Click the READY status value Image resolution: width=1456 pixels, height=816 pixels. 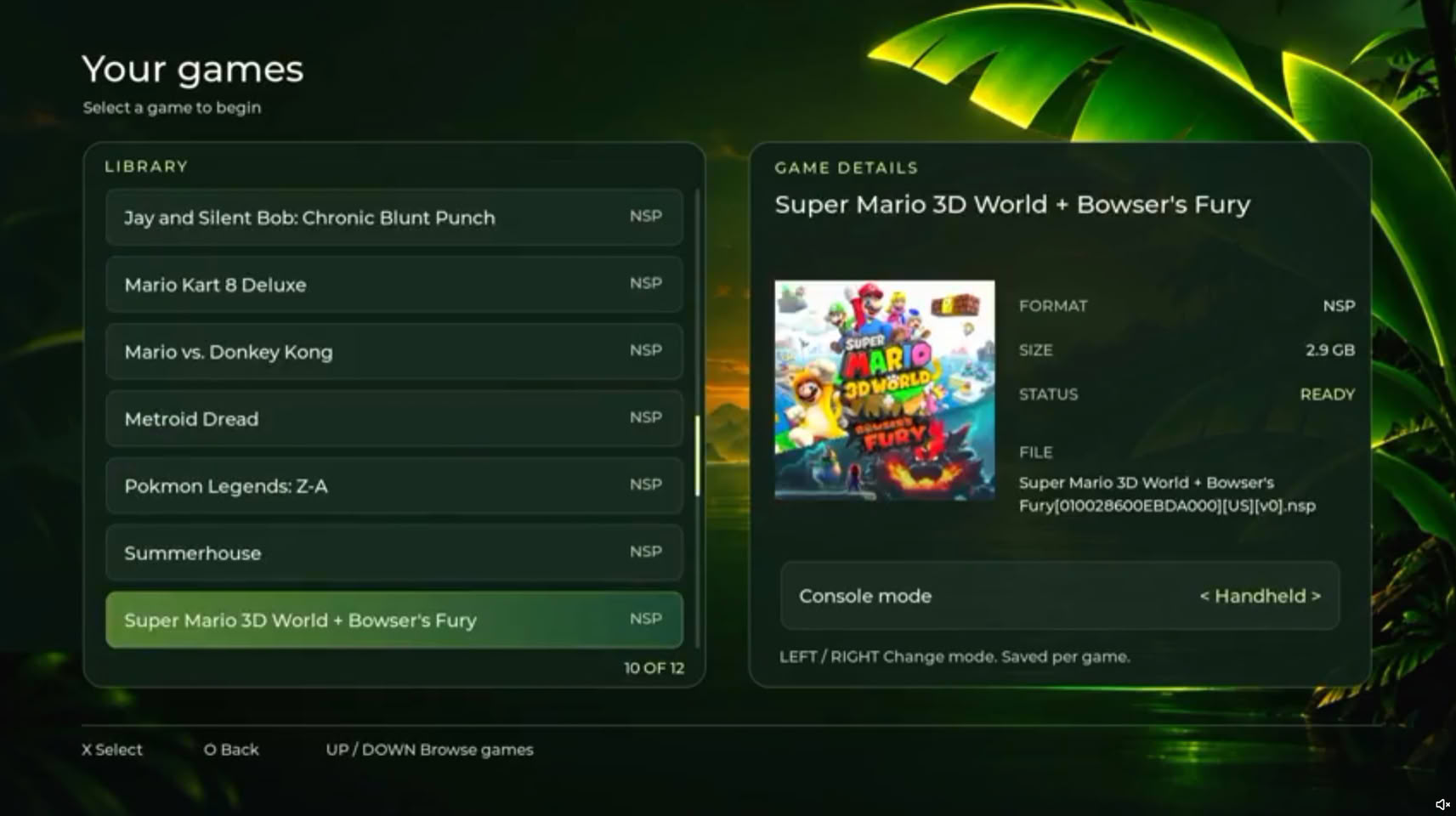pos(1328,394)
